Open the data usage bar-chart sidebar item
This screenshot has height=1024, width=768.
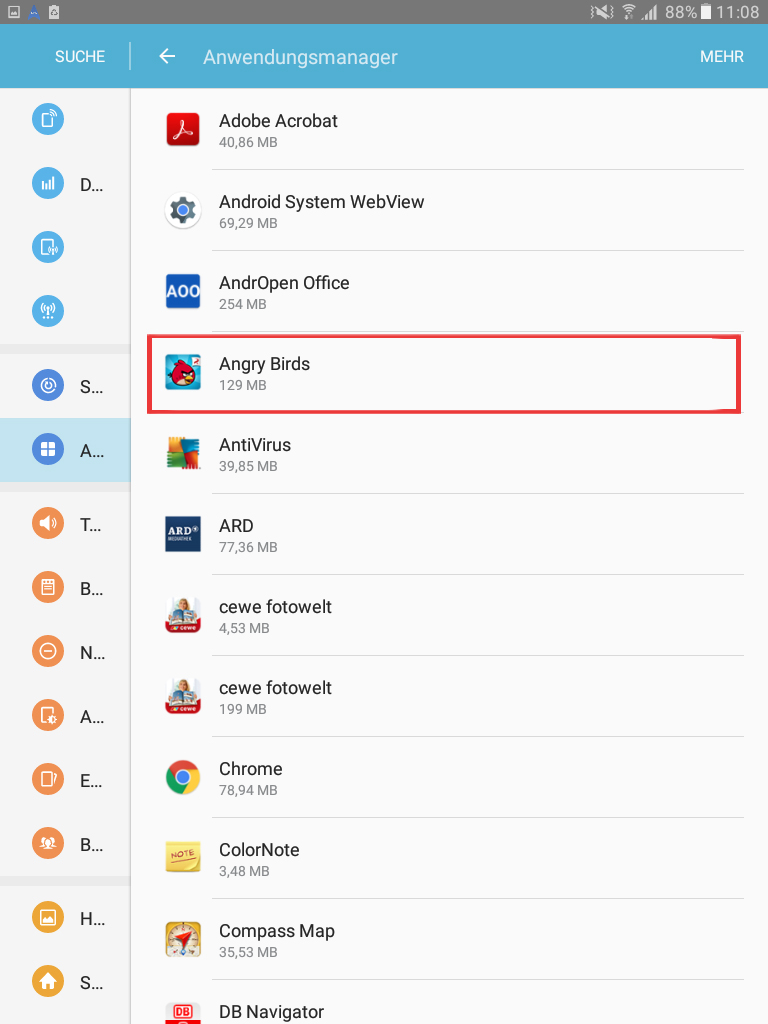[65, 184]
